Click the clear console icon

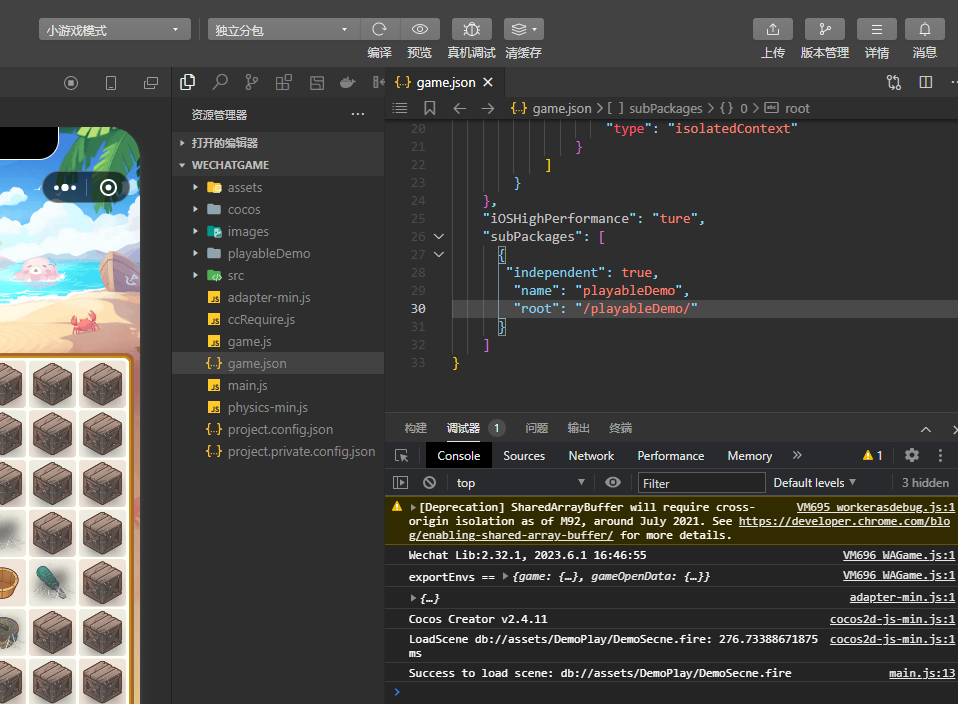point(429,483)
